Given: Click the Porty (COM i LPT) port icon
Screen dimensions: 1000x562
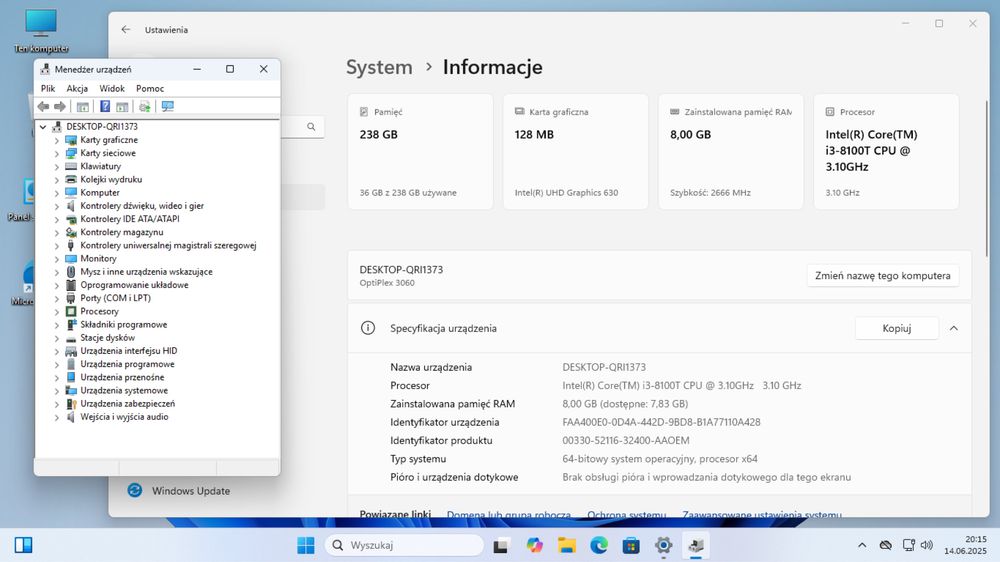Looking at the screenshot, I should pos(71,298).
